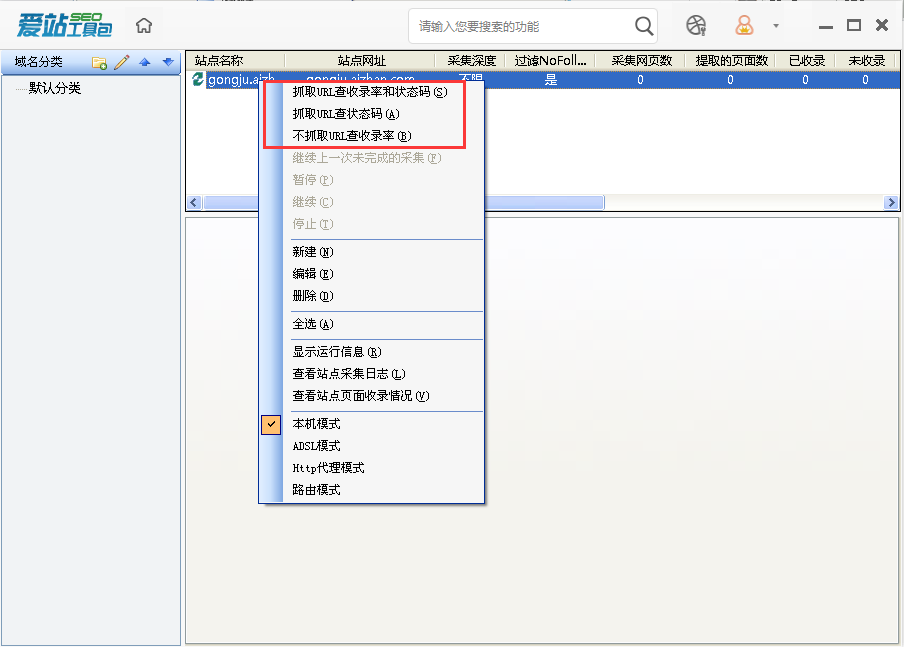Image resolution: width=904 pixels, height=647 pixels.
Task: Close the application window
Action: point(882,25)
